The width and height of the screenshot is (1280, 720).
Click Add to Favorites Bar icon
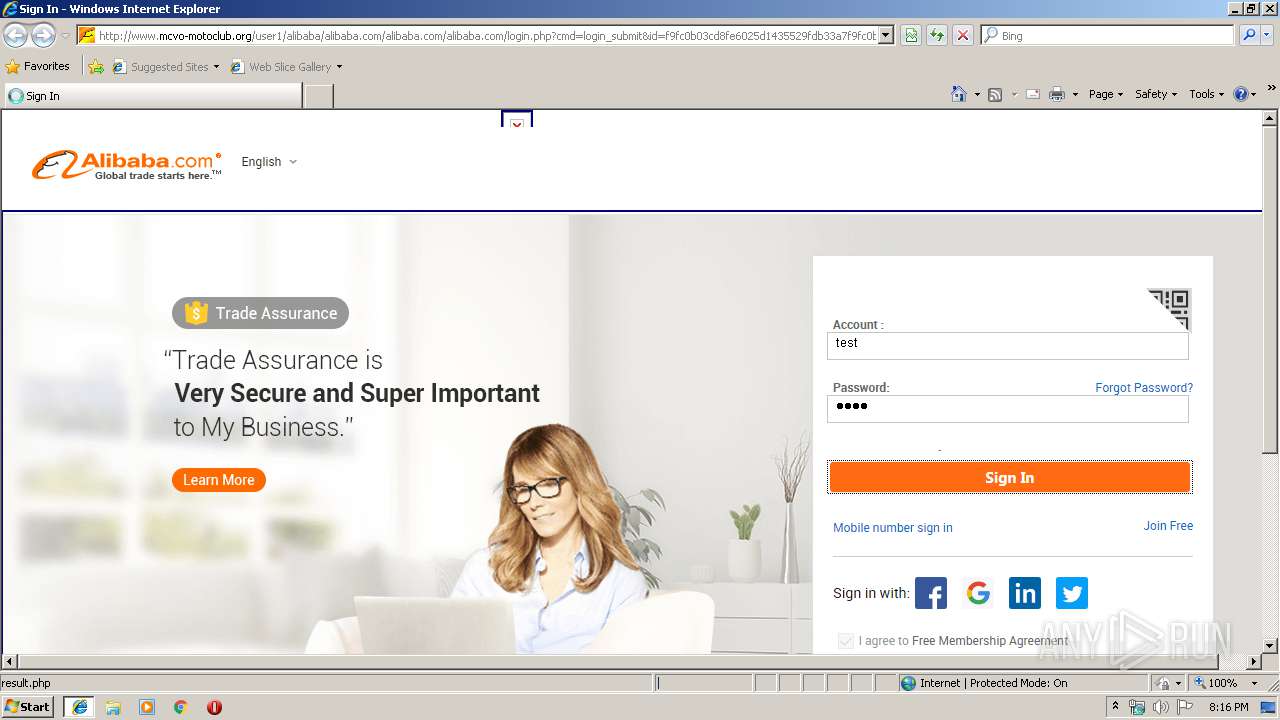click(x=96, y=67)
